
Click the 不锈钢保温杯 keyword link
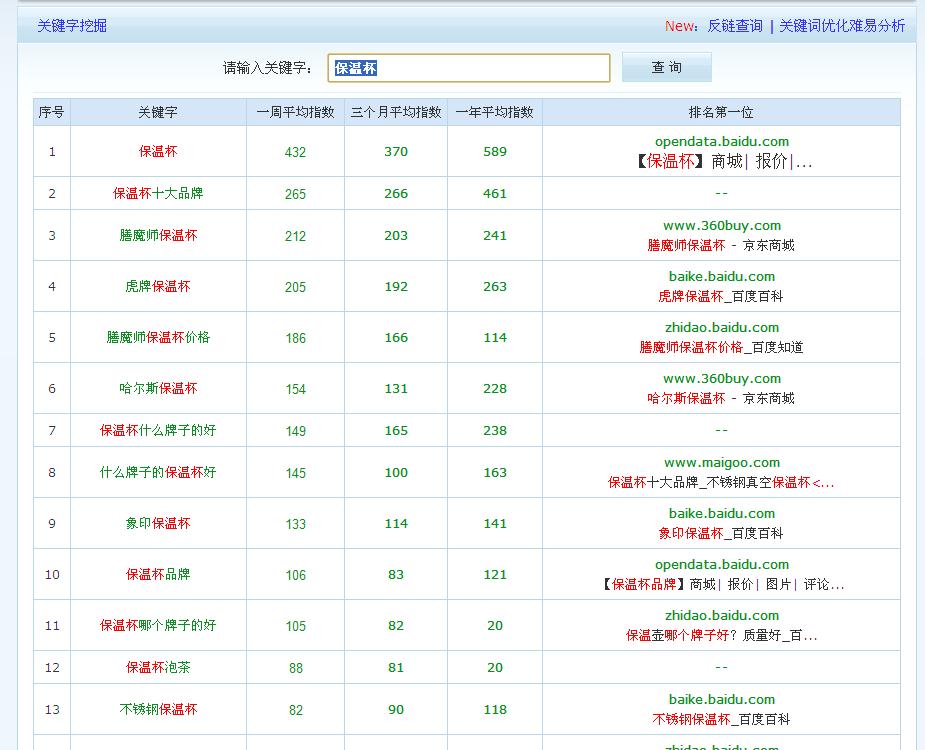click(x=158, y=710)
